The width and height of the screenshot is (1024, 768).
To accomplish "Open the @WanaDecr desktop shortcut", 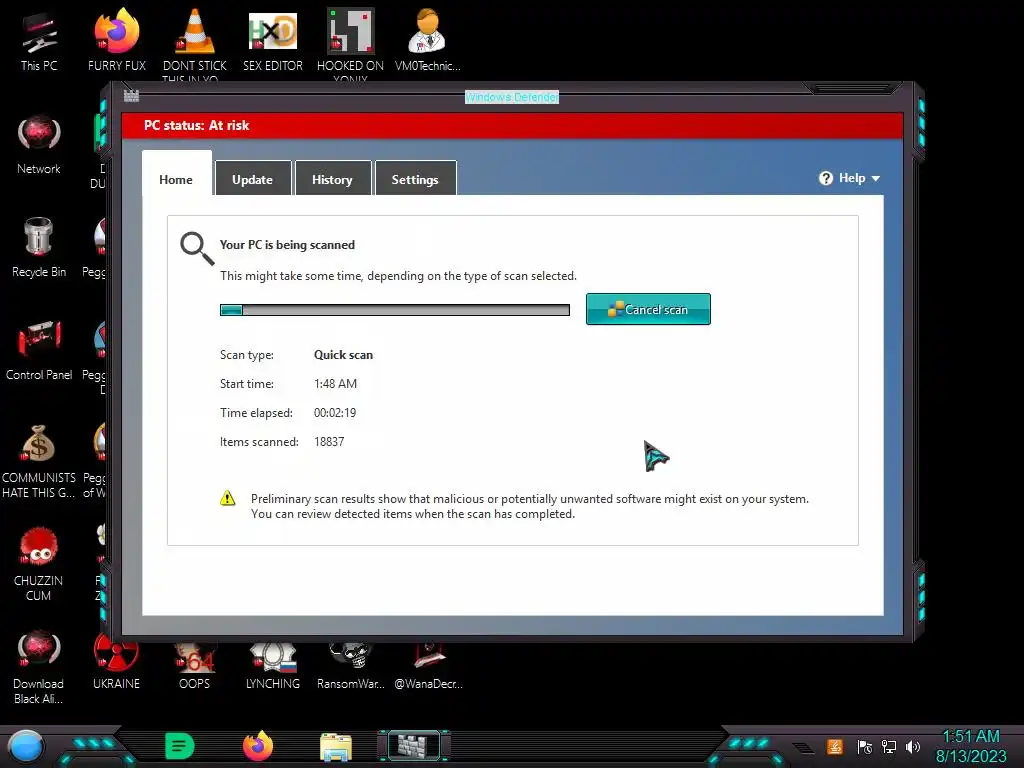I will pyautogui.click(x=428, y=666).
